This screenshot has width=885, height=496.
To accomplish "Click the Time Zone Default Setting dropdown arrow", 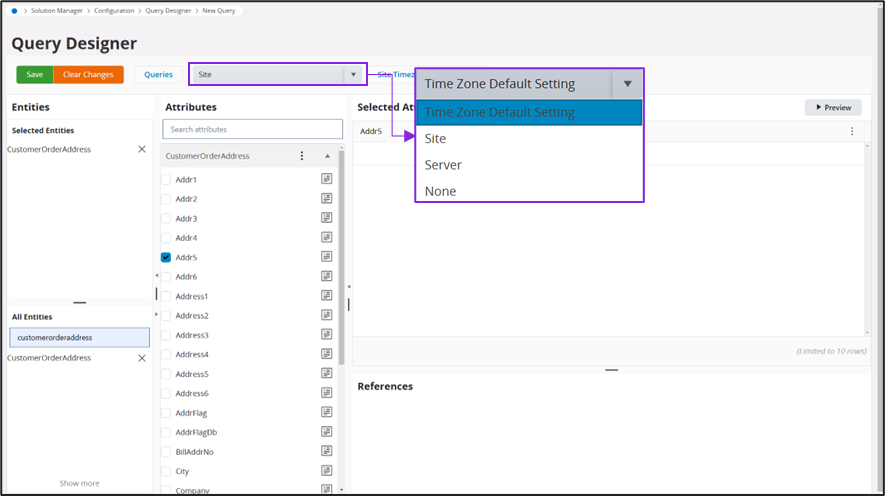I will (627, 84).
